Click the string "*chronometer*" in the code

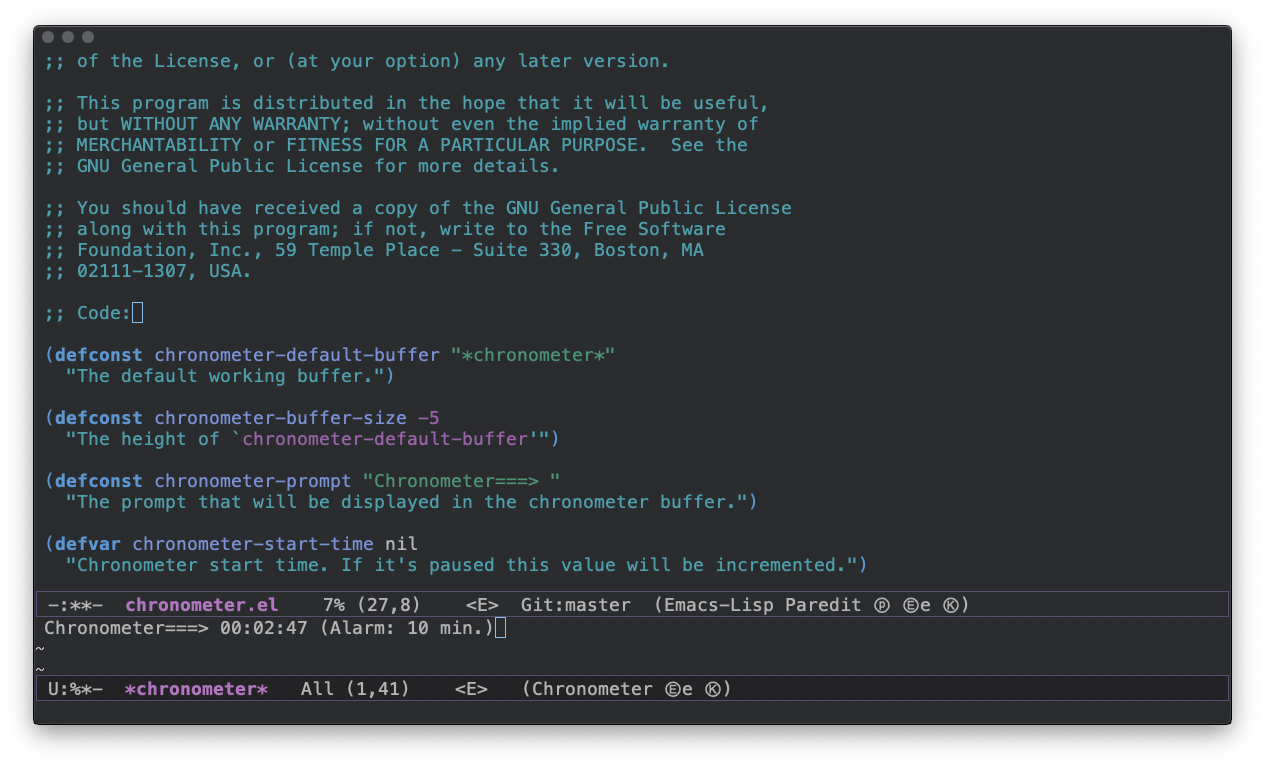click(x=533, y=355)
